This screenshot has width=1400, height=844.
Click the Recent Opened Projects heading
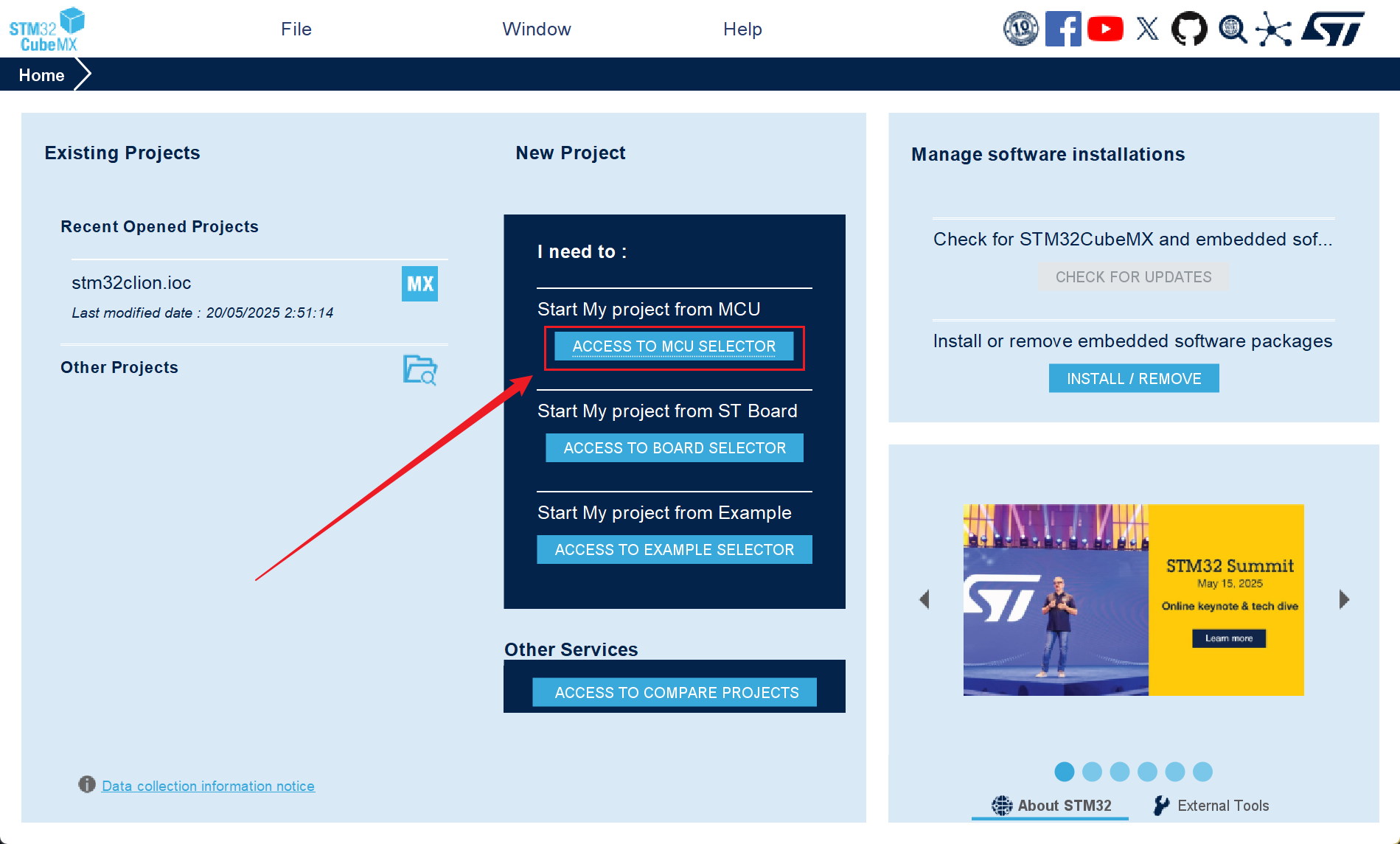(x=159, y=226)
